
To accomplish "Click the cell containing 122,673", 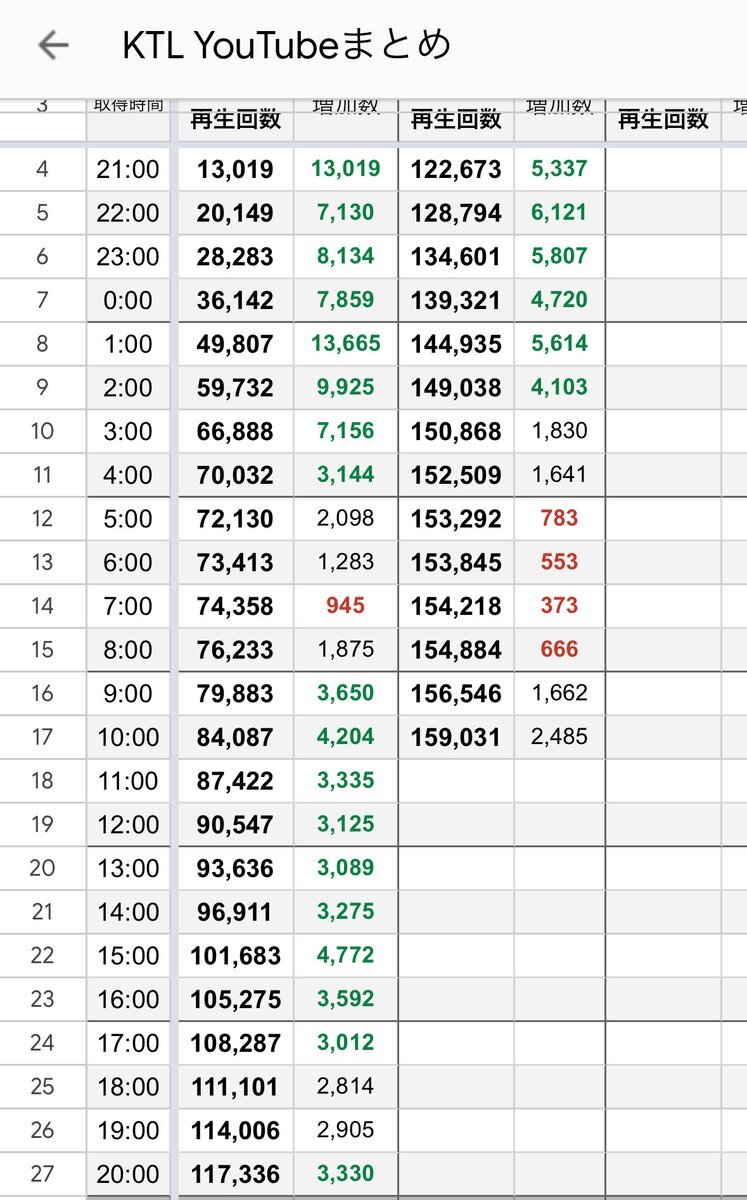I will point(456,169).
